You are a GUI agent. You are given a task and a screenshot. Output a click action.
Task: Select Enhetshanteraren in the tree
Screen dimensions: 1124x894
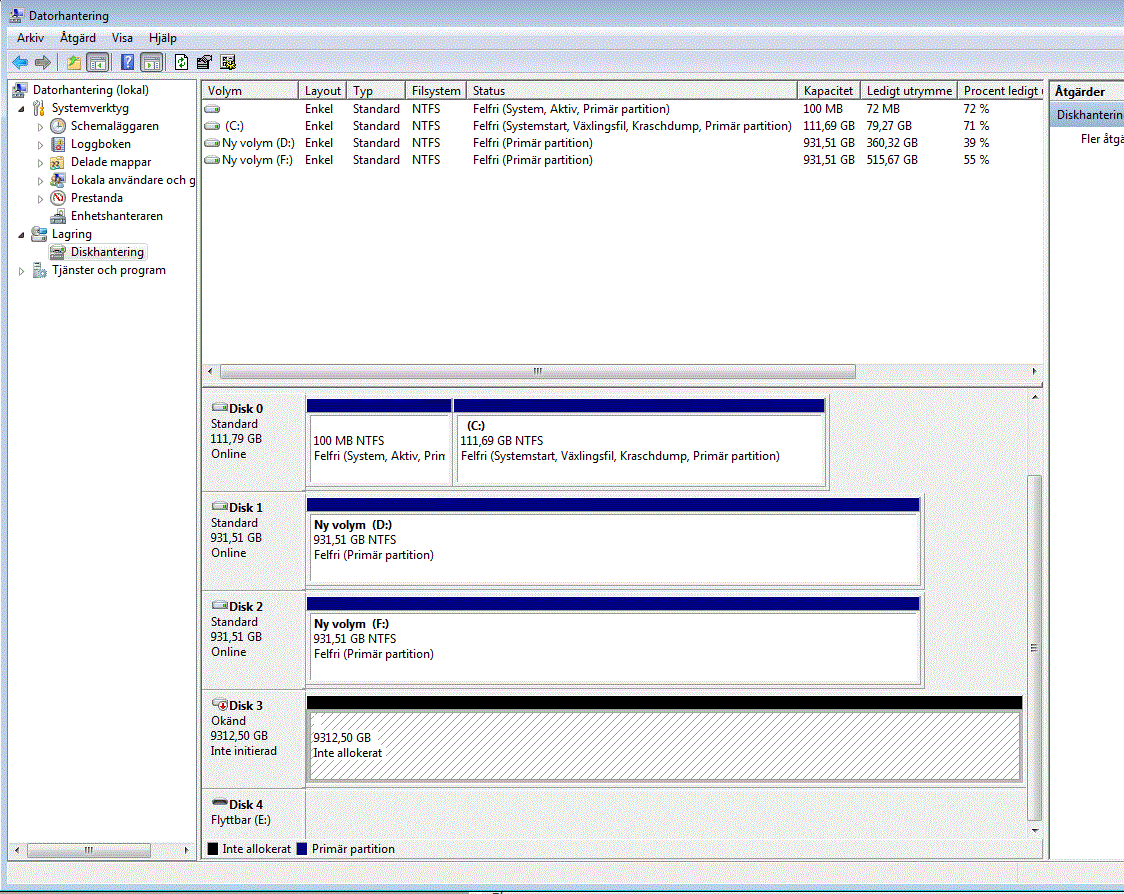[116, 216]
